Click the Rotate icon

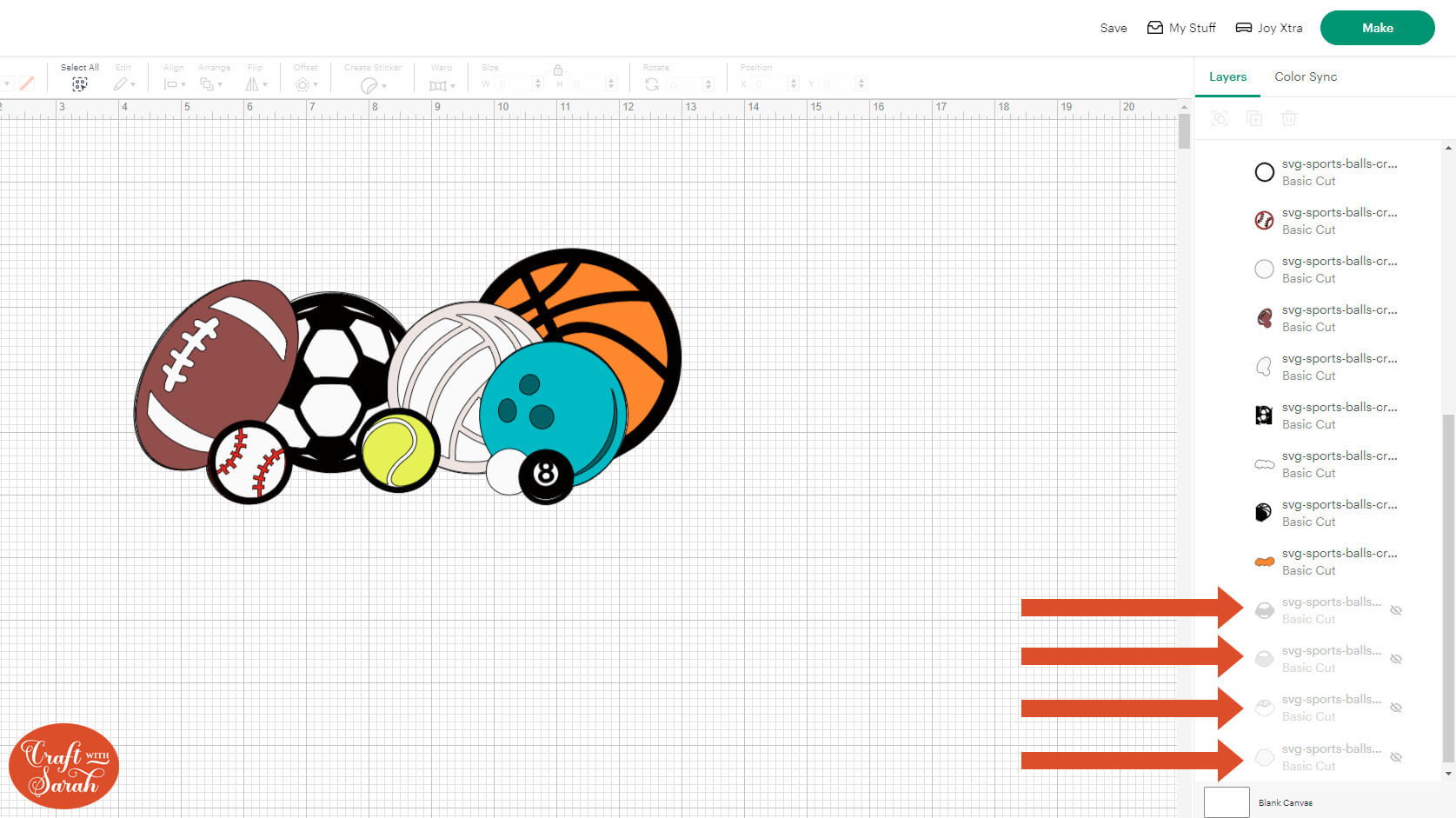coord(652,84)
